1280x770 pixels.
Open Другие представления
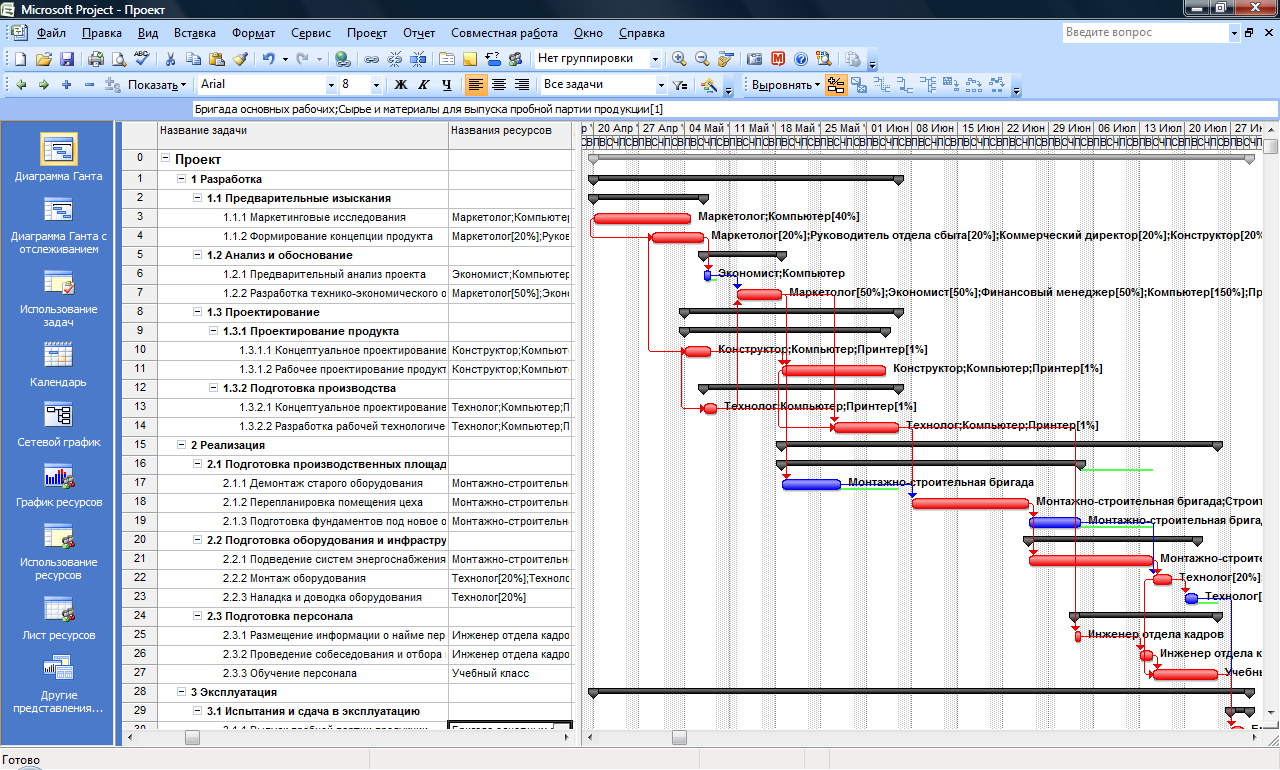(x=58, y=684)
